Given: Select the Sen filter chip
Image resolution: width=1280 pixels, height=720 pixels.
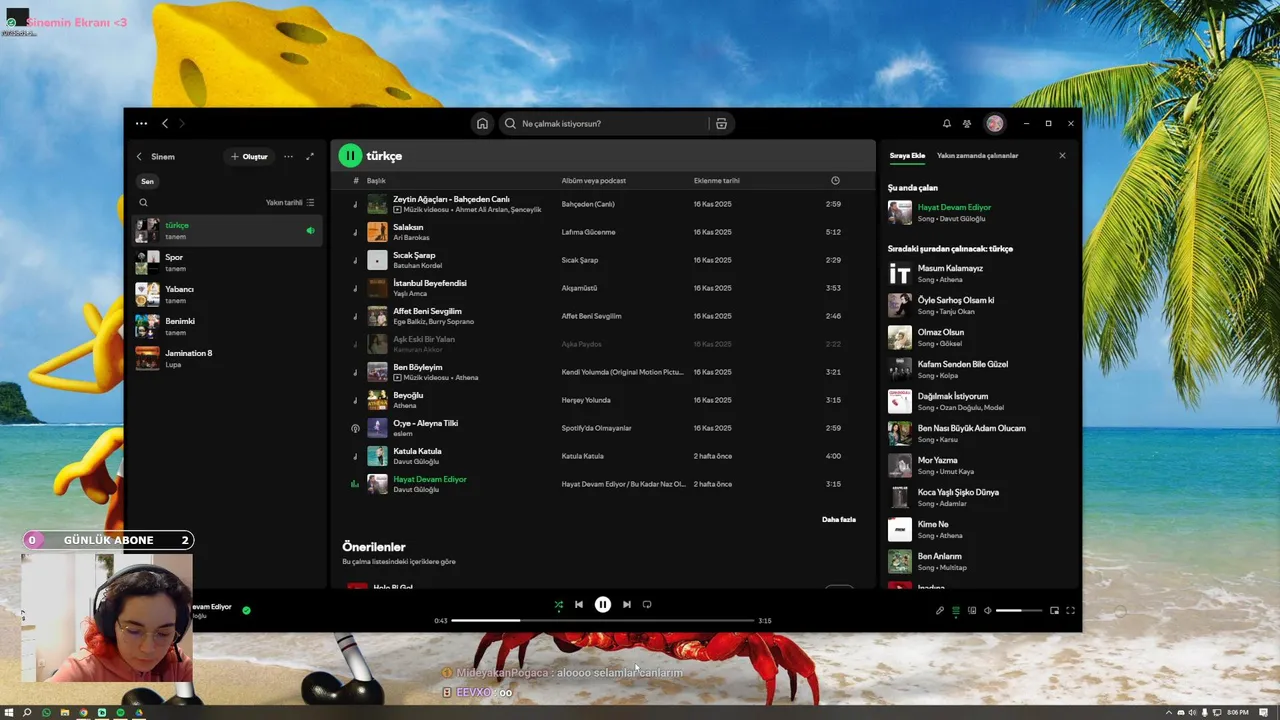Looking at the screenshot, I should point(147,181).
